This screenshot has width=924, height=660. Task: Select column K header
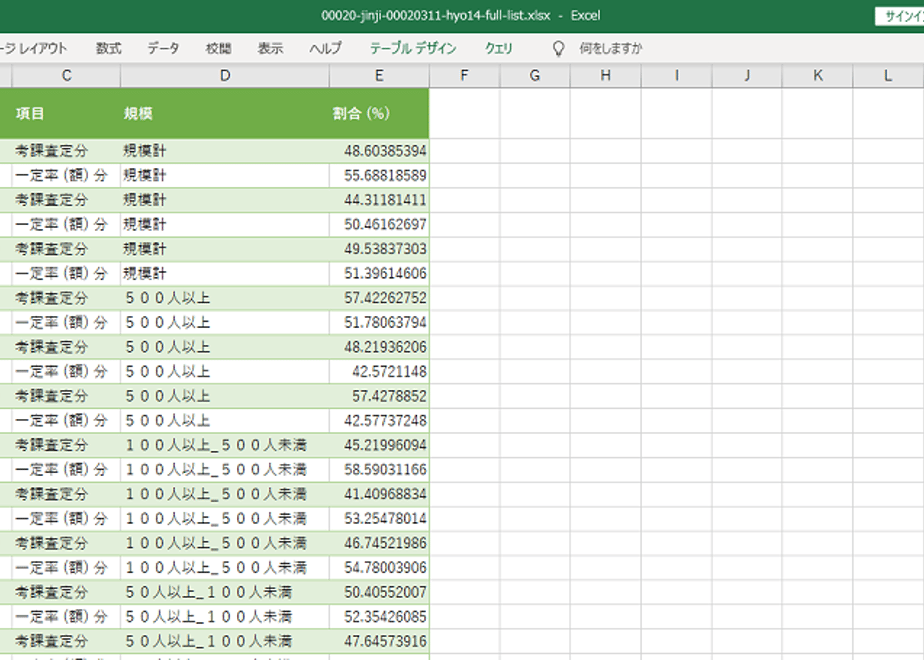point(818,75)
